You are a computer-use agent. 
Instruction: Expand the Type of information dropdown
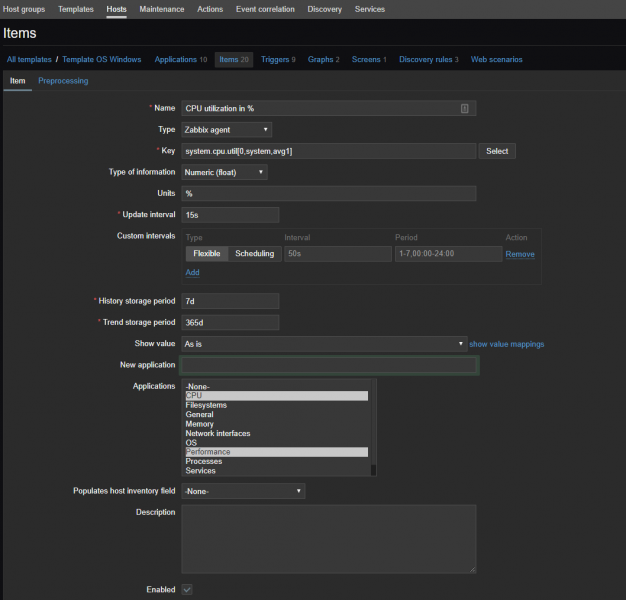pos(224,172)
